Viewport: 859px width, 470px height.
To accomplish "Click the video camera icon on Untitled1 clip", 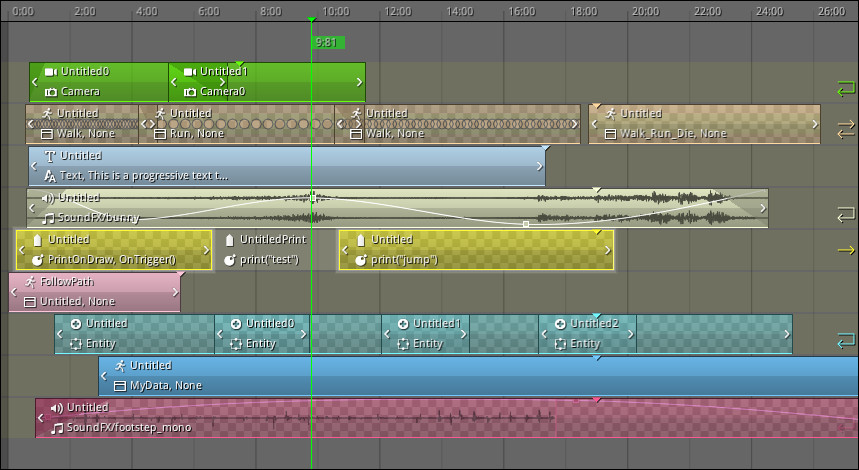I will (190, 72).
